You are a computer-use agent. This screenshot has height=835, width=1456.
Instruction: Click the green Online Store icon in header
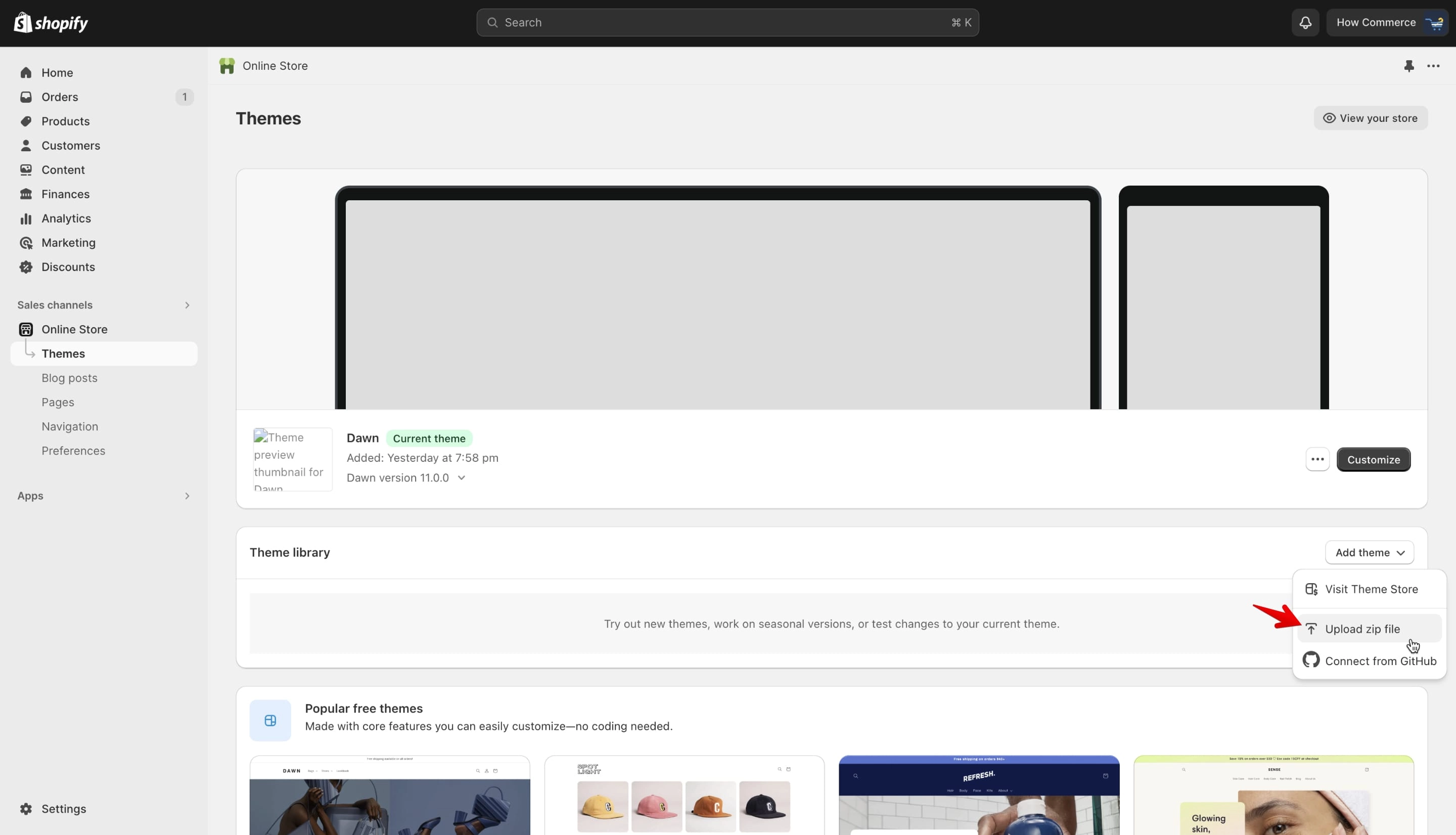click(x=227, y=66)
